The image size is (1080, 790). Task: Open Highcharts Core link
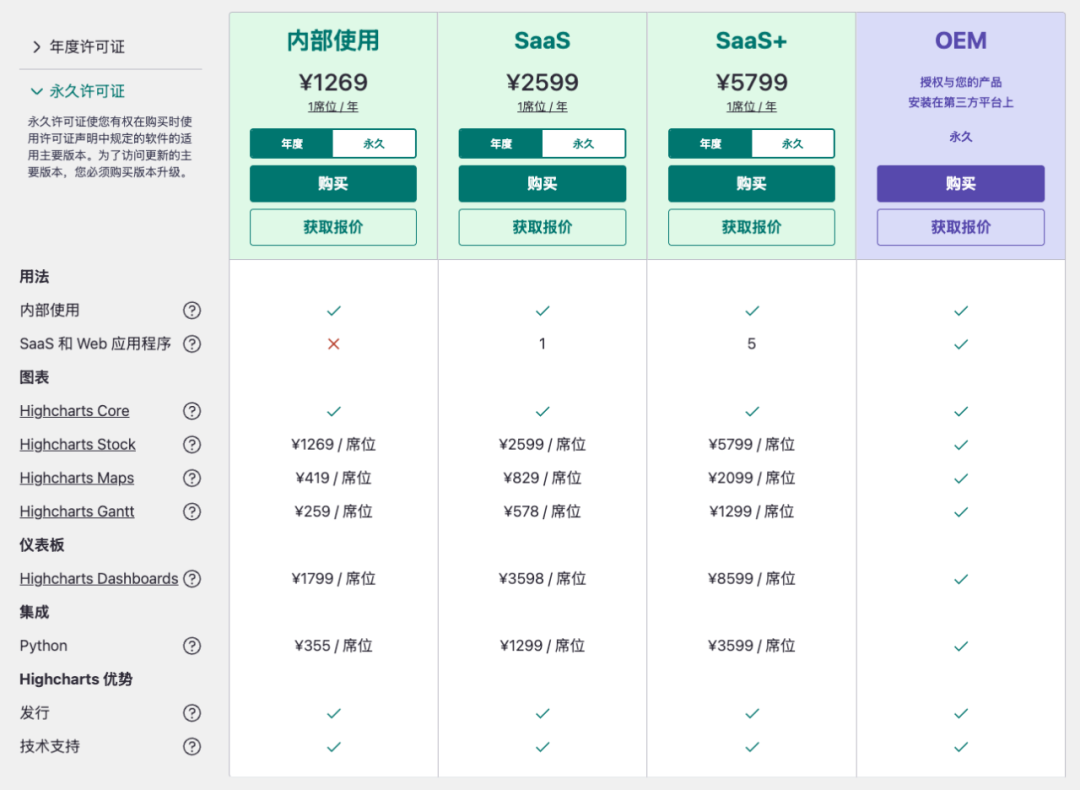(x=74, y=411)
